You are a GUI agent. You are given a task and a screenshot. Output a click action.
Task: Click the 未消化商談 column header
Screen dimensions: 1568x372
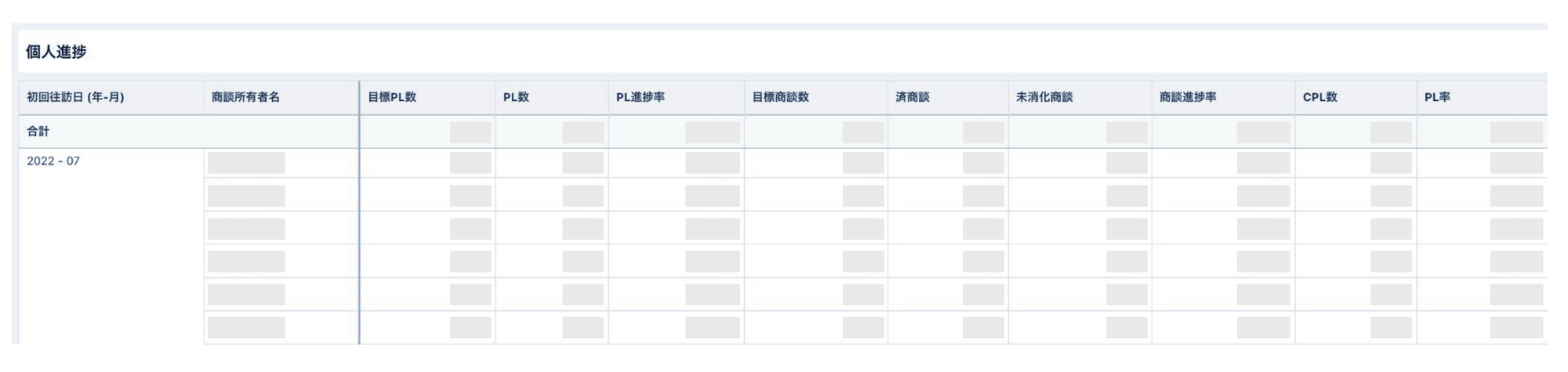[x=1044, y=98]
